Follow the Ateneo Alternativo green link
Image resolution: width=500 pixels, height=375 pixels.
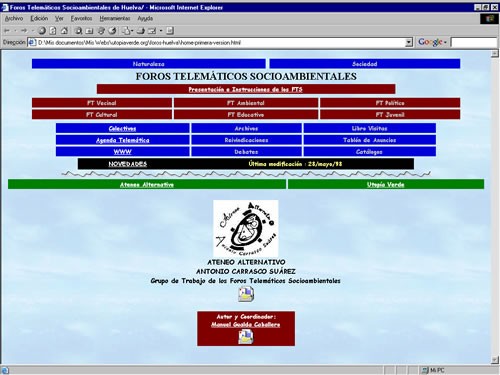[x=147, y=184]
